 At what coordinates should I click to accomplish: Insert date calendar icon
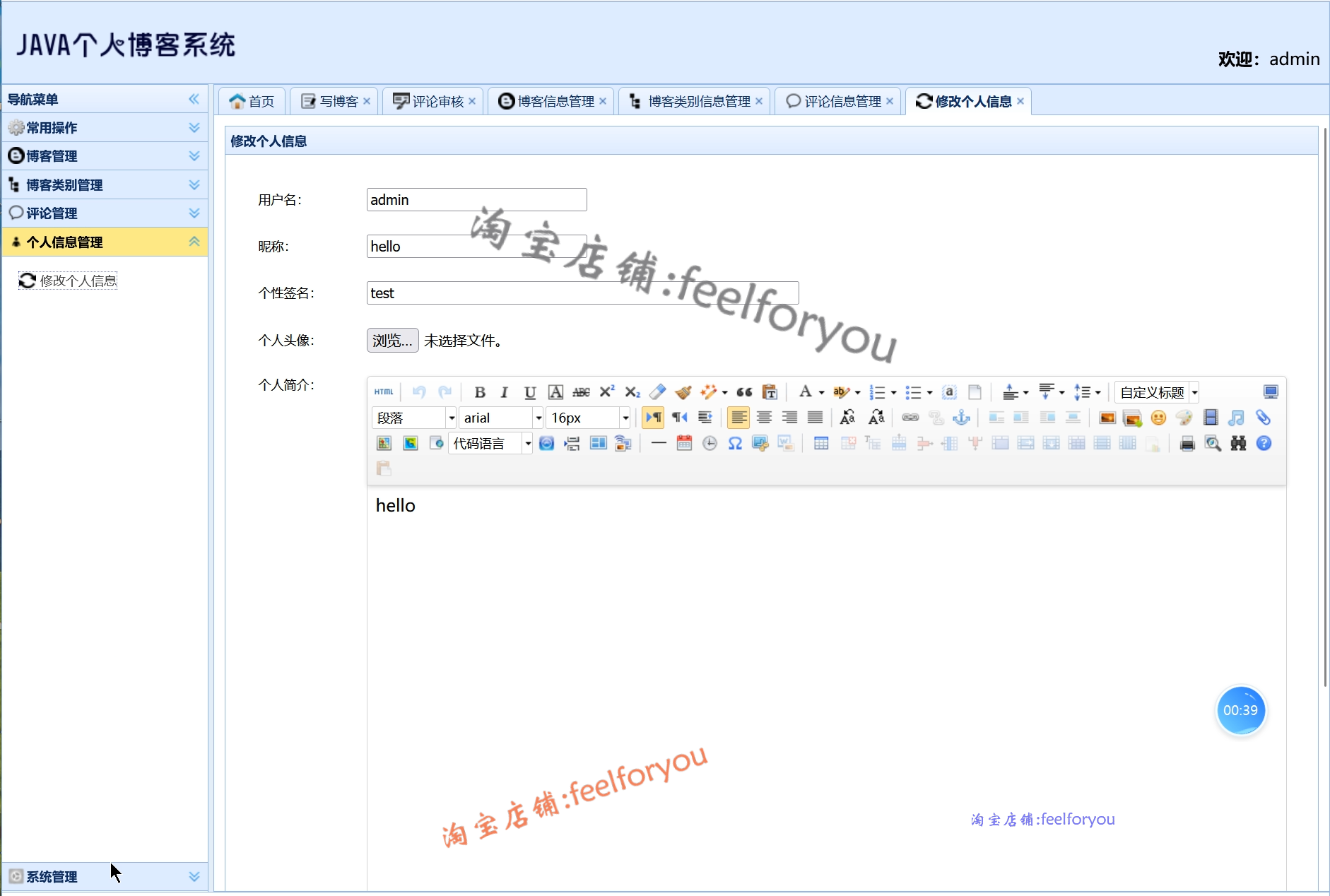684,443
